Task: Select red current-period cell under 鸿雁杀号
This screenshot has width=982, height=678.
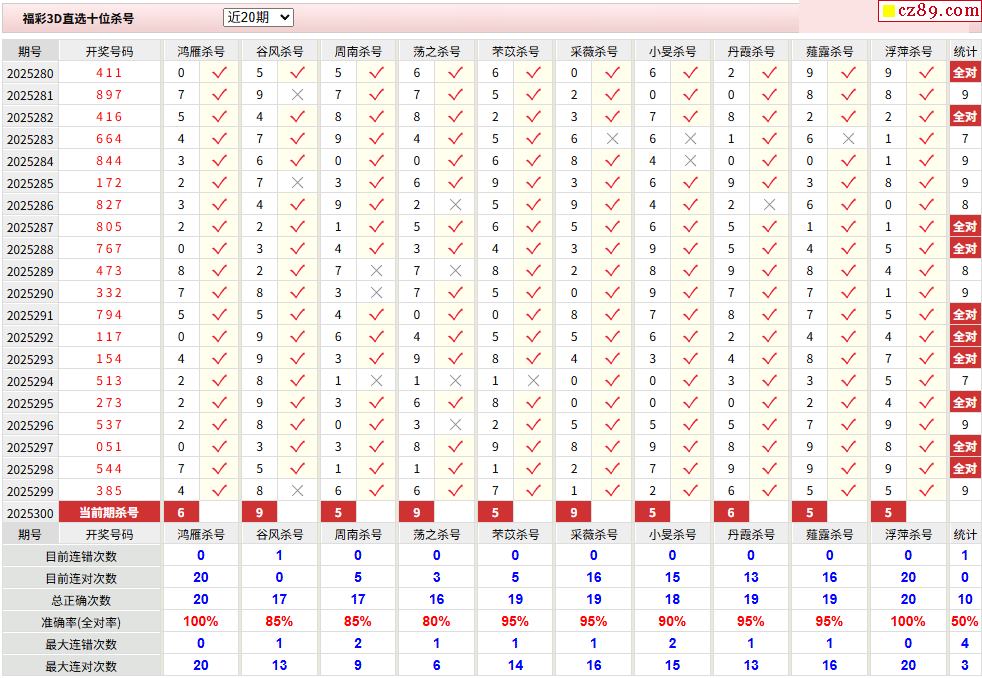Action: click(x=181, y=512)
